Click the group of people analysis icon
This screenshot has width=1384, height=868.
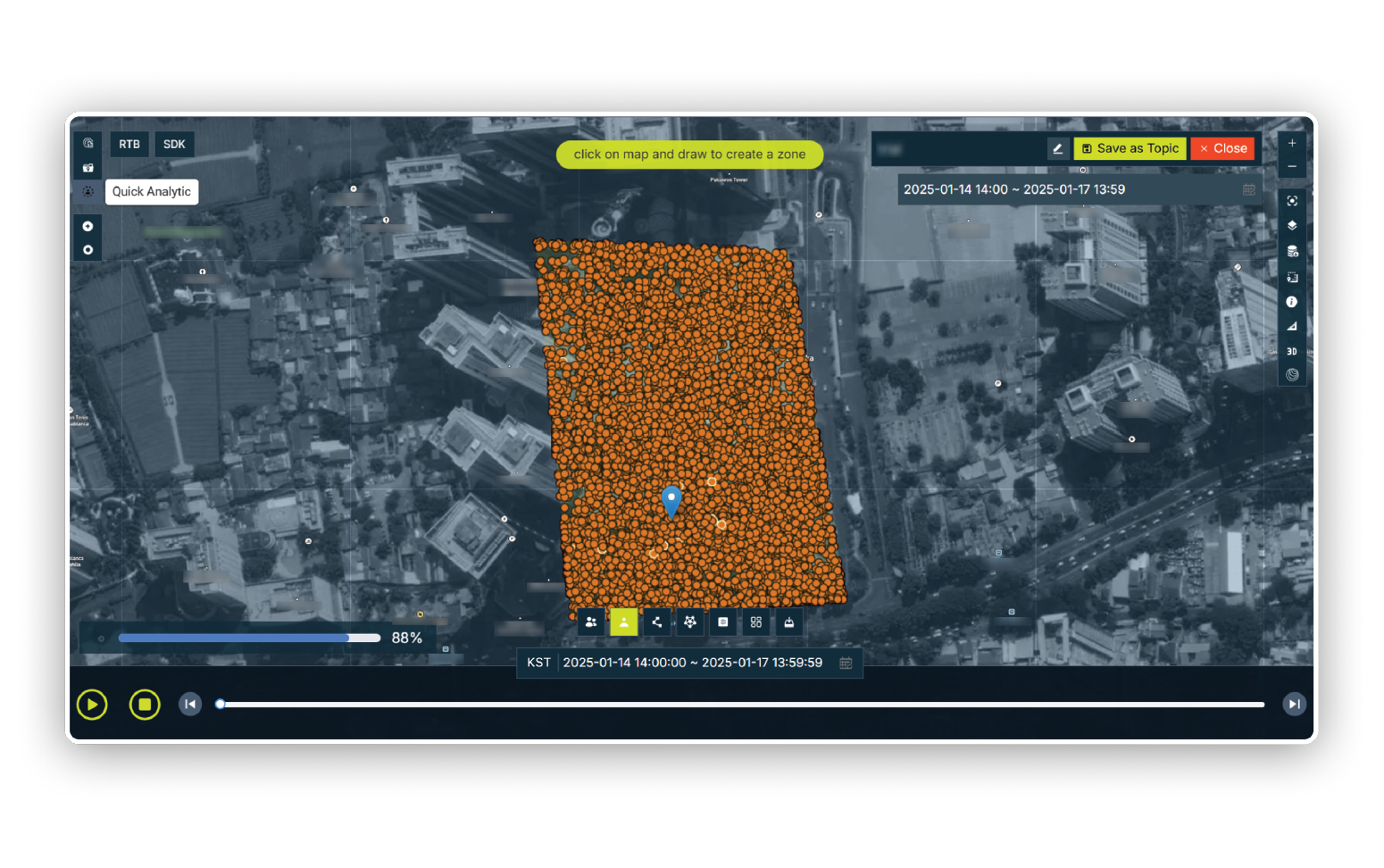click(591, 622)
